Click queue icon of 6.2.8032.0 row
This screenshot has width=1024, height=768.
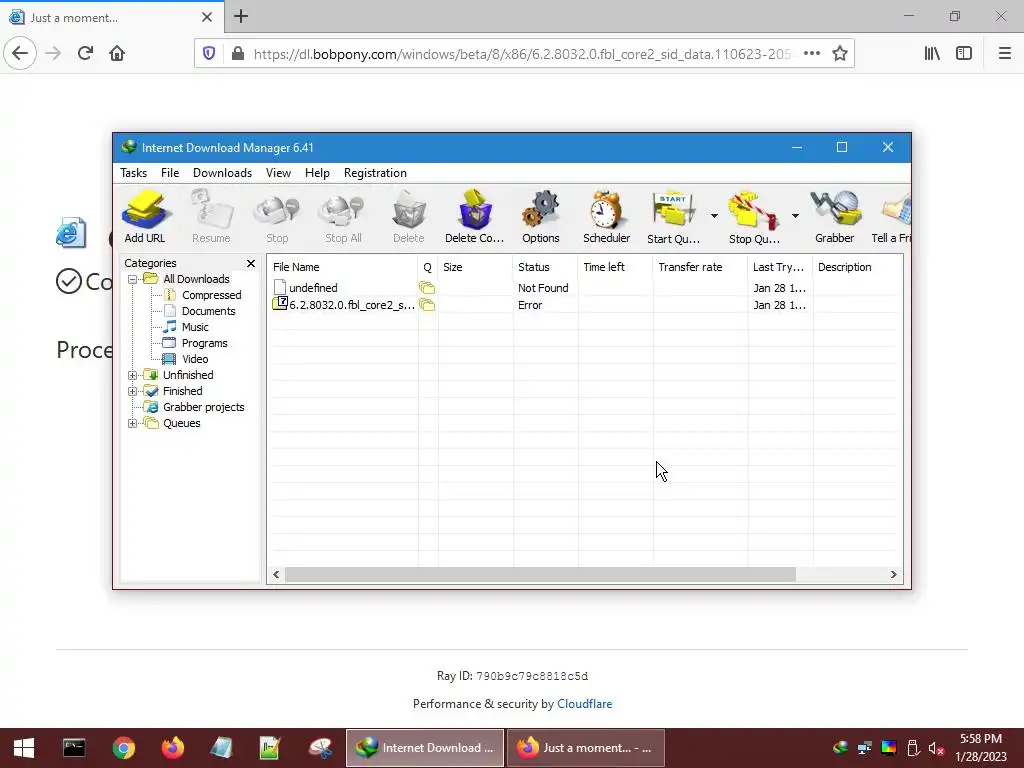point(427,305)
